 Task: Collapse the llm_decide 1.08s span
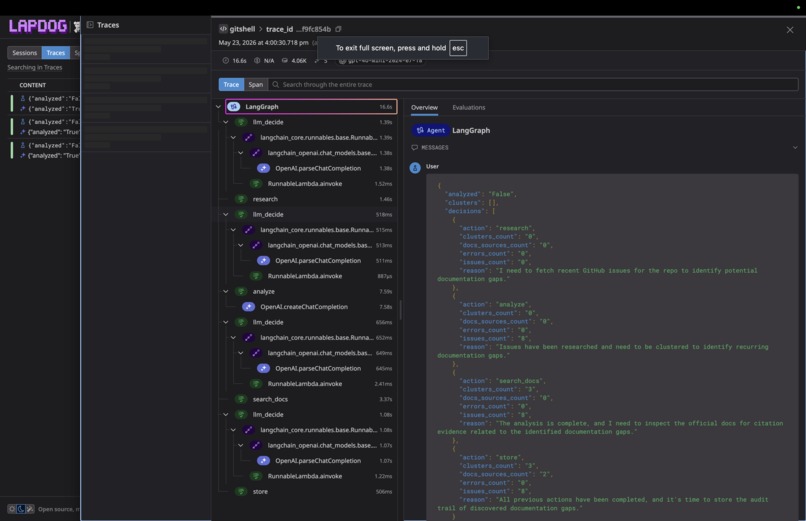click(x=226, y=415)
